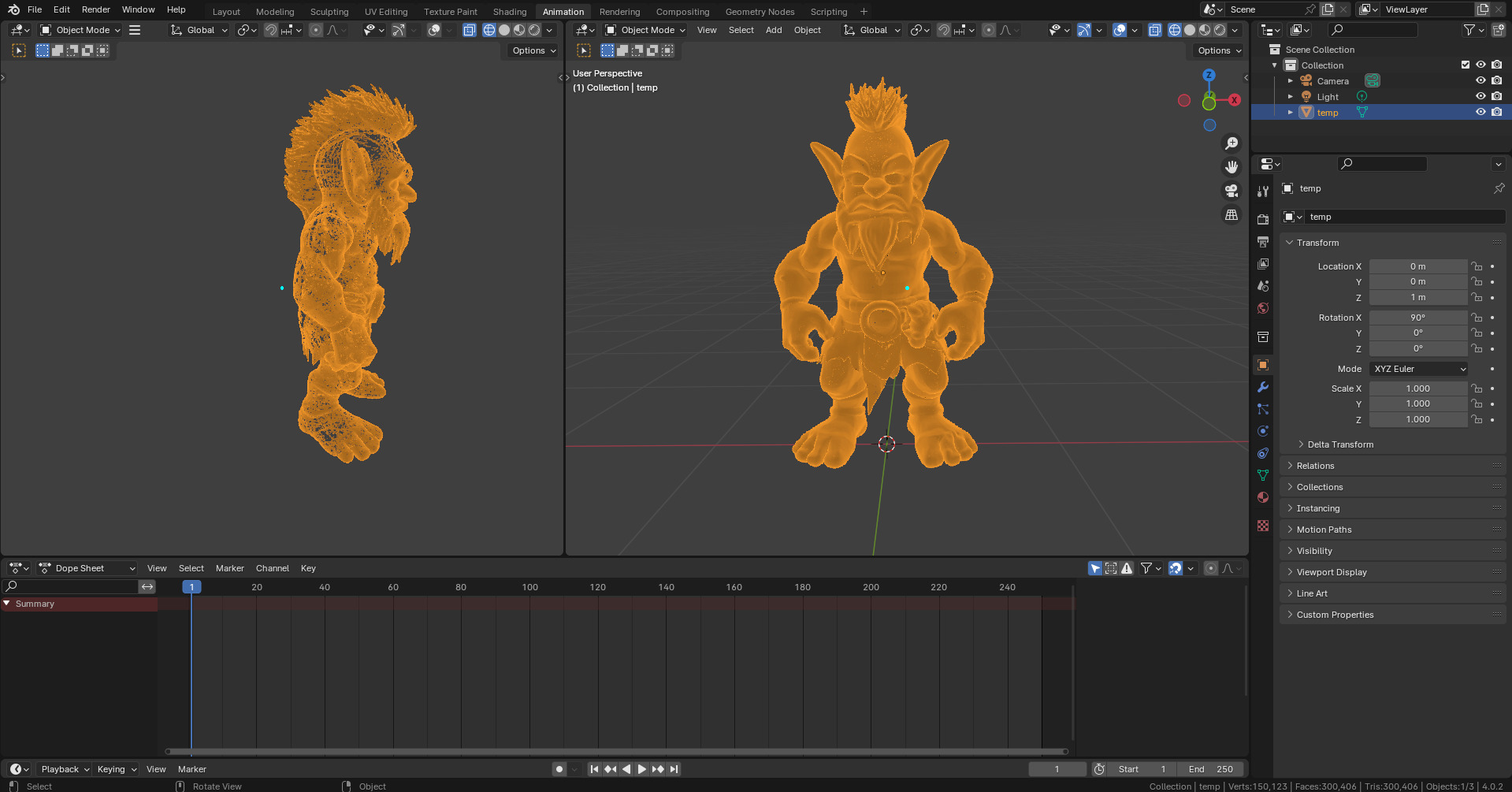
Task: Open the Physics properties tab
Action: pyautogui.click(x=1263, y=431)
